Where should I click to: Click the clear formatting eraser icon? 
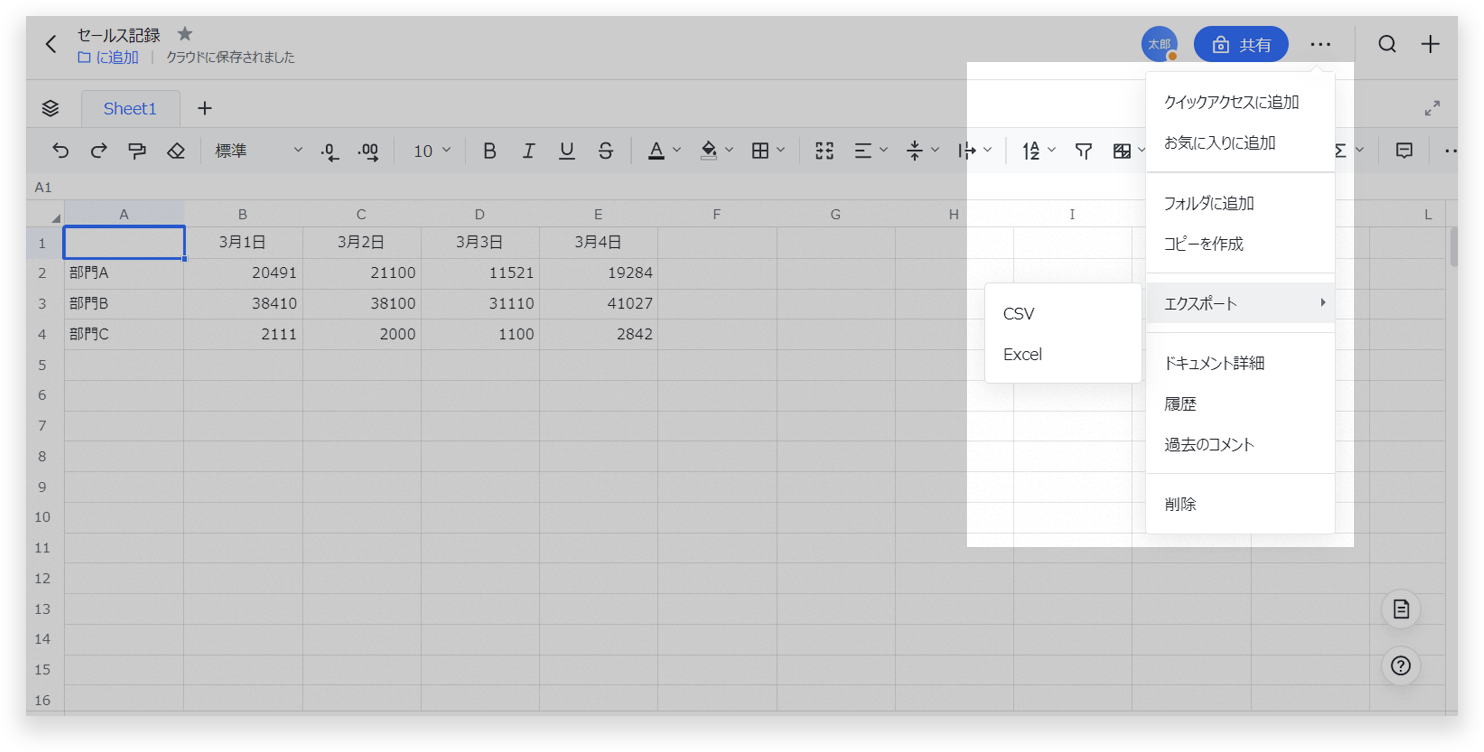tap(176, 151)
